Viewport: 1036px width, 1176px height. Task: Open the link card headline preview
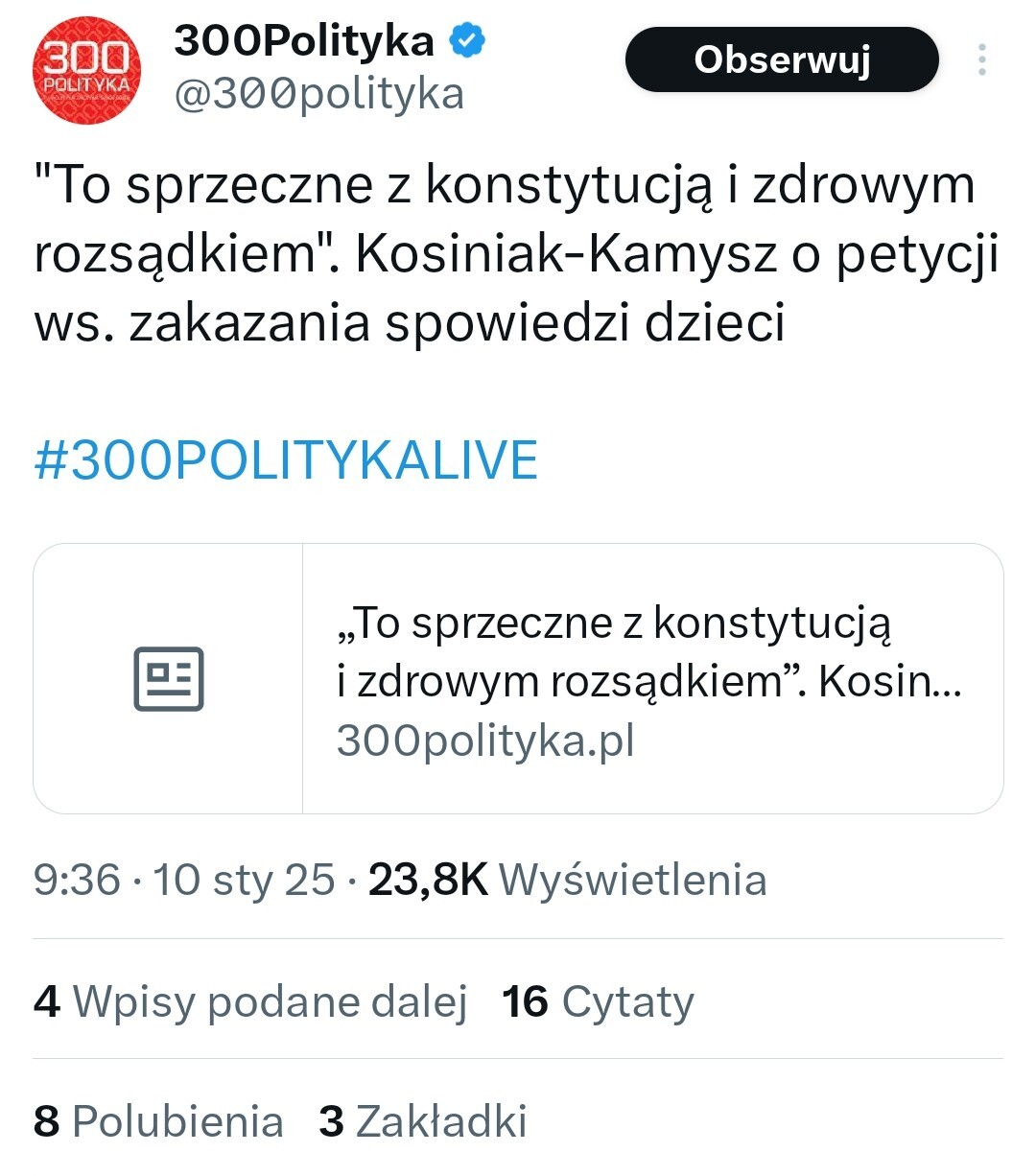click(648, 652)
